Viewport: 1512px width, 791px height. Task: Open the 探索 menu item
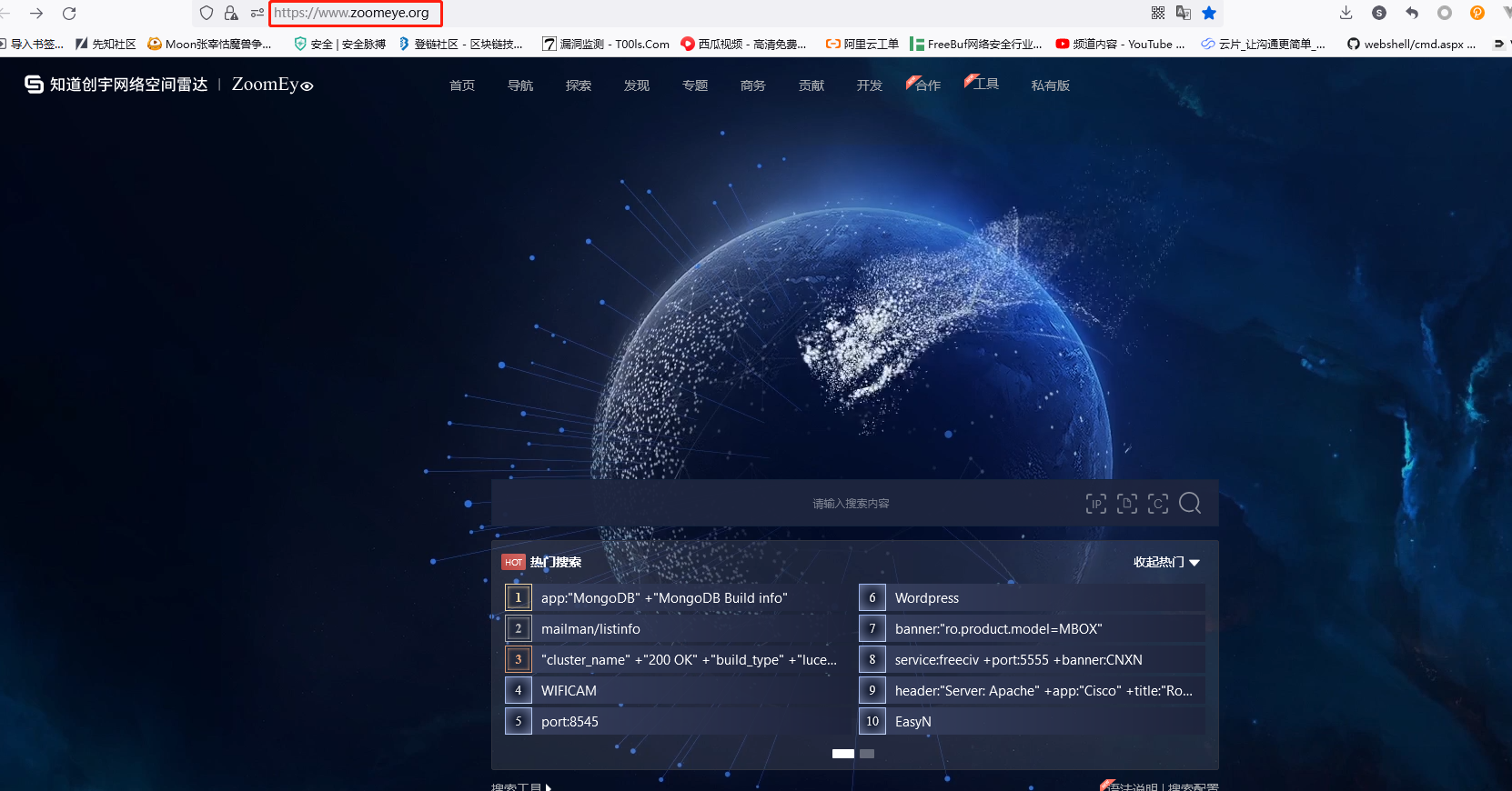(579, 85)
